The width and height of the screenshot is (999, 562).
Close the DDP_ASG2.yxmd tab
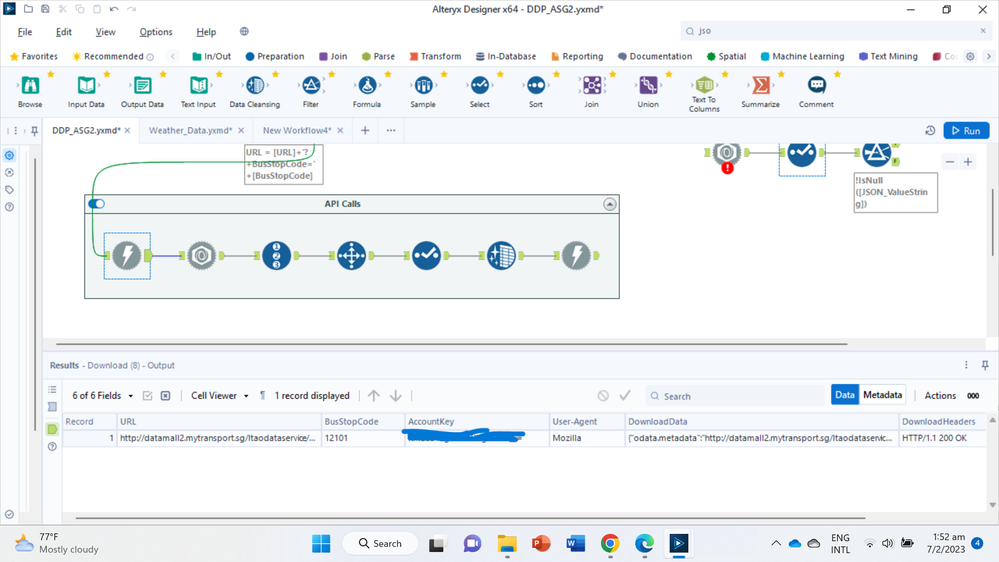127,131
